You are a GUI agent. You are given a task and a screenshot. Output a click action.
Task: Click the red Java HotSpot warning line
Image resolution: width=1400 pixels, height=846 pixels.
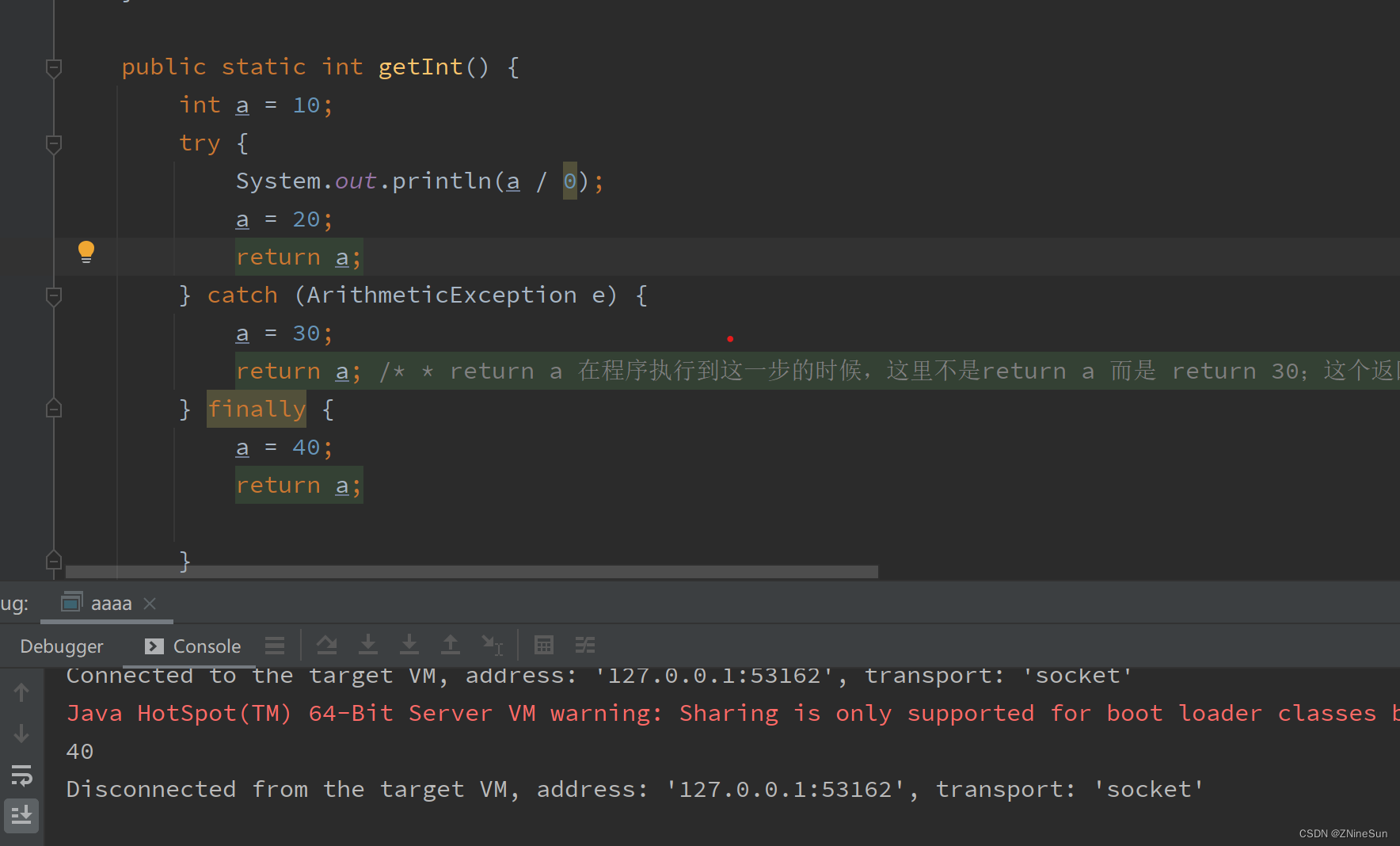pos(732,714)
